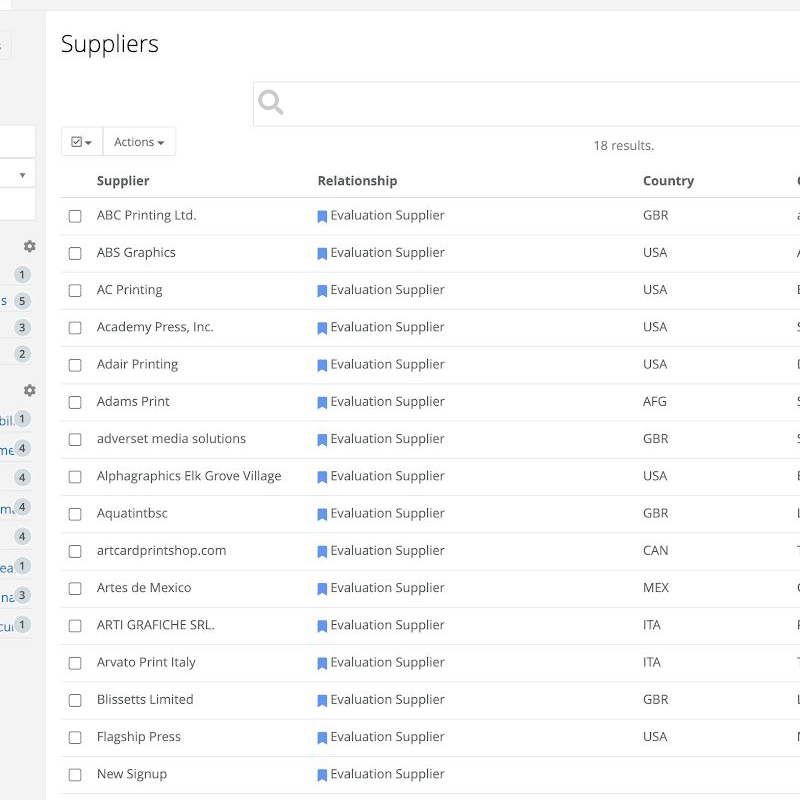Check the New Signup row checkbox
The image size is (800, 800).
pyautogui.click(x=75, y=775)
